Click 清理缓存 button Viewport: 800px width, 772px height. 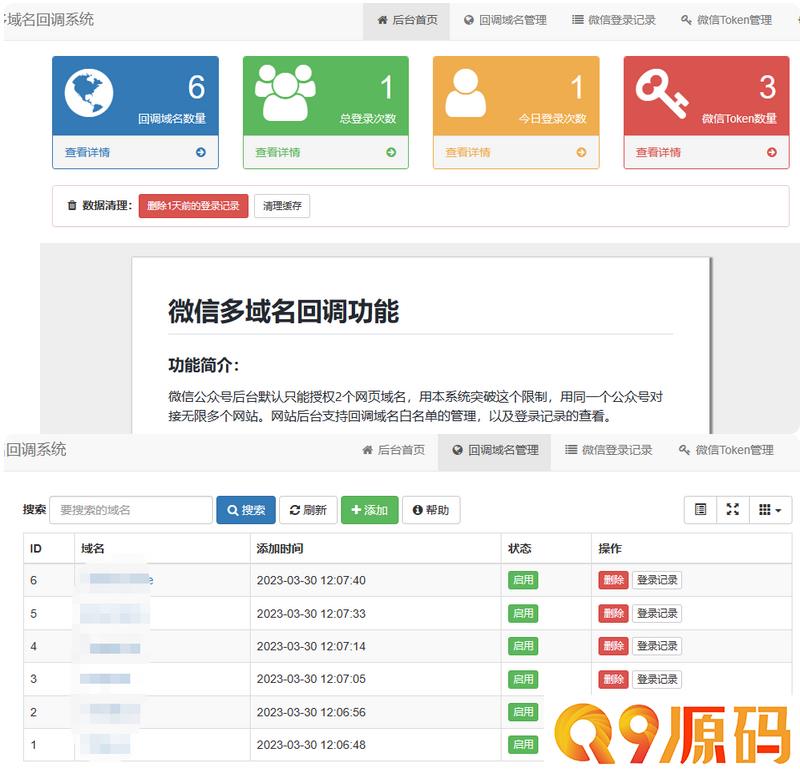tap(282, 206)
